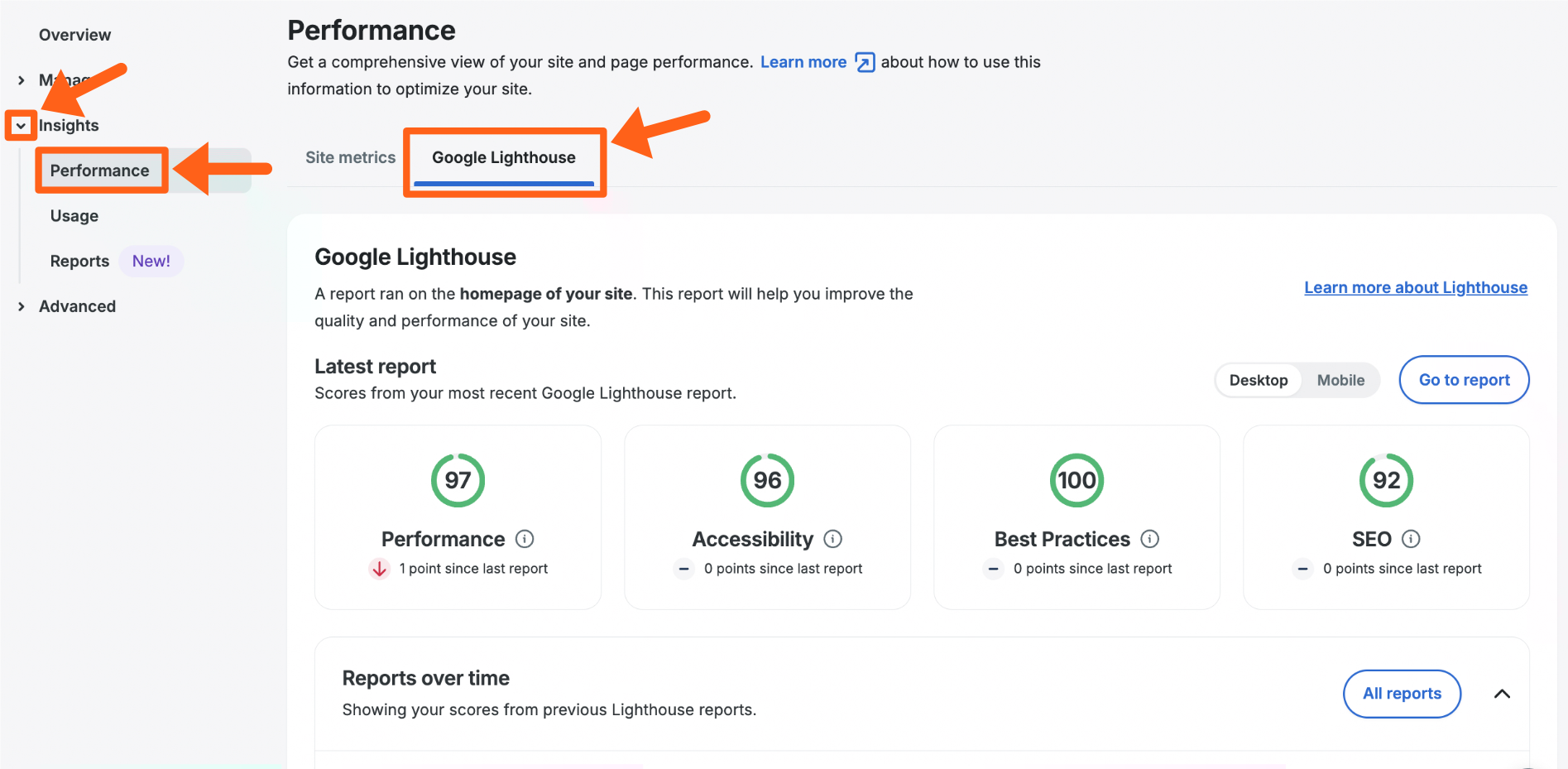The width and height of the screenshot is (1568, 769).
Task: Expand the Advanced sidebar section
Action: [x=22, y=306]
